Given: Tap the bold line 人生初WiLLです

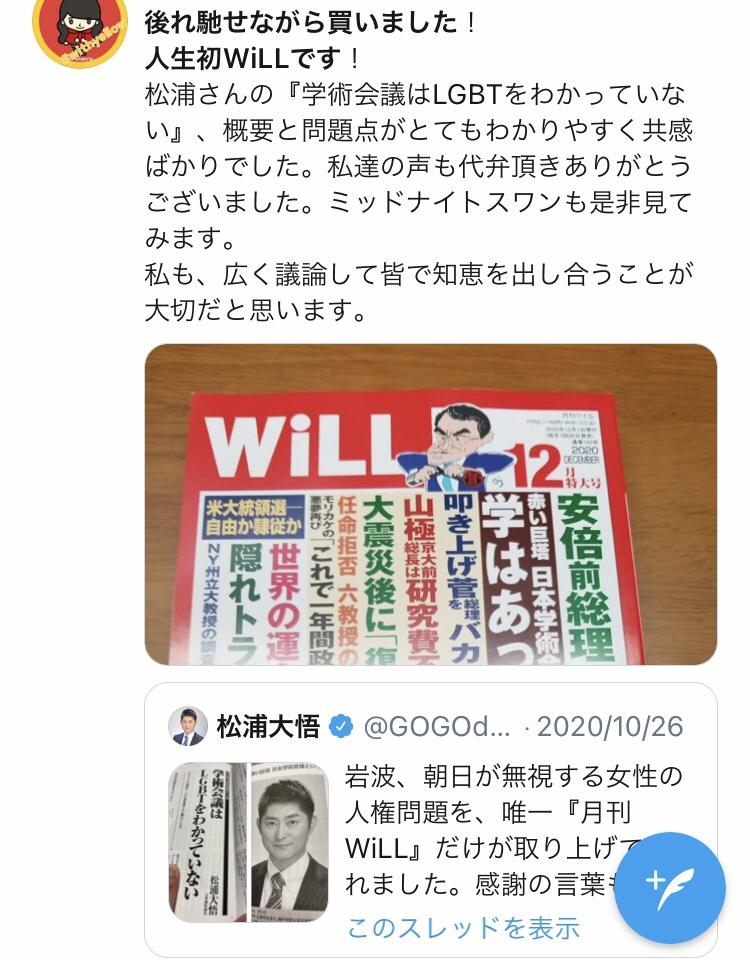Looking at the screenshot, I should [x=252, y=59].
